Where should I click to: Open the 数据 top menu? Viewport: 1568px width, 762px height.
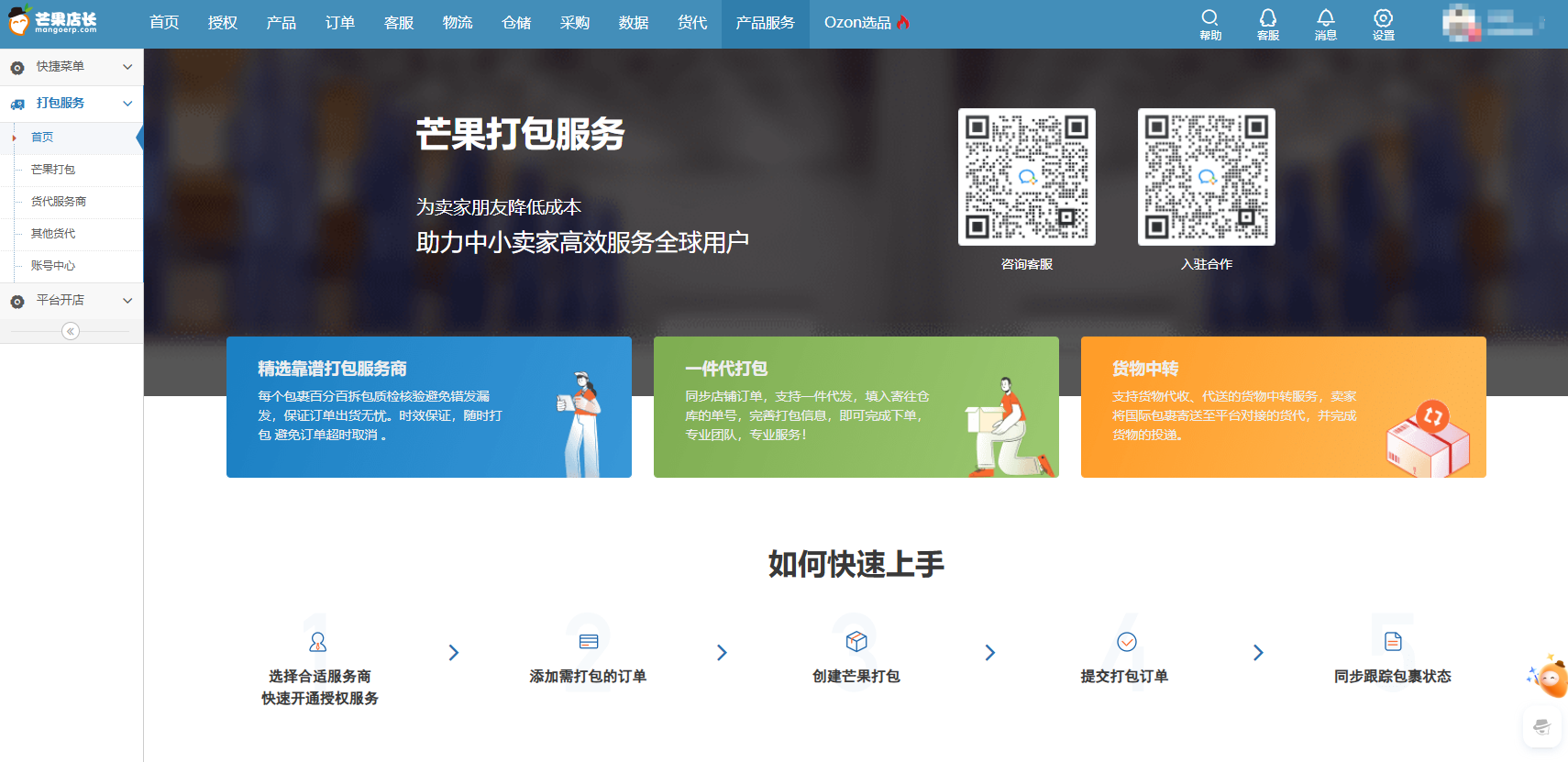(x=634, y=23)
